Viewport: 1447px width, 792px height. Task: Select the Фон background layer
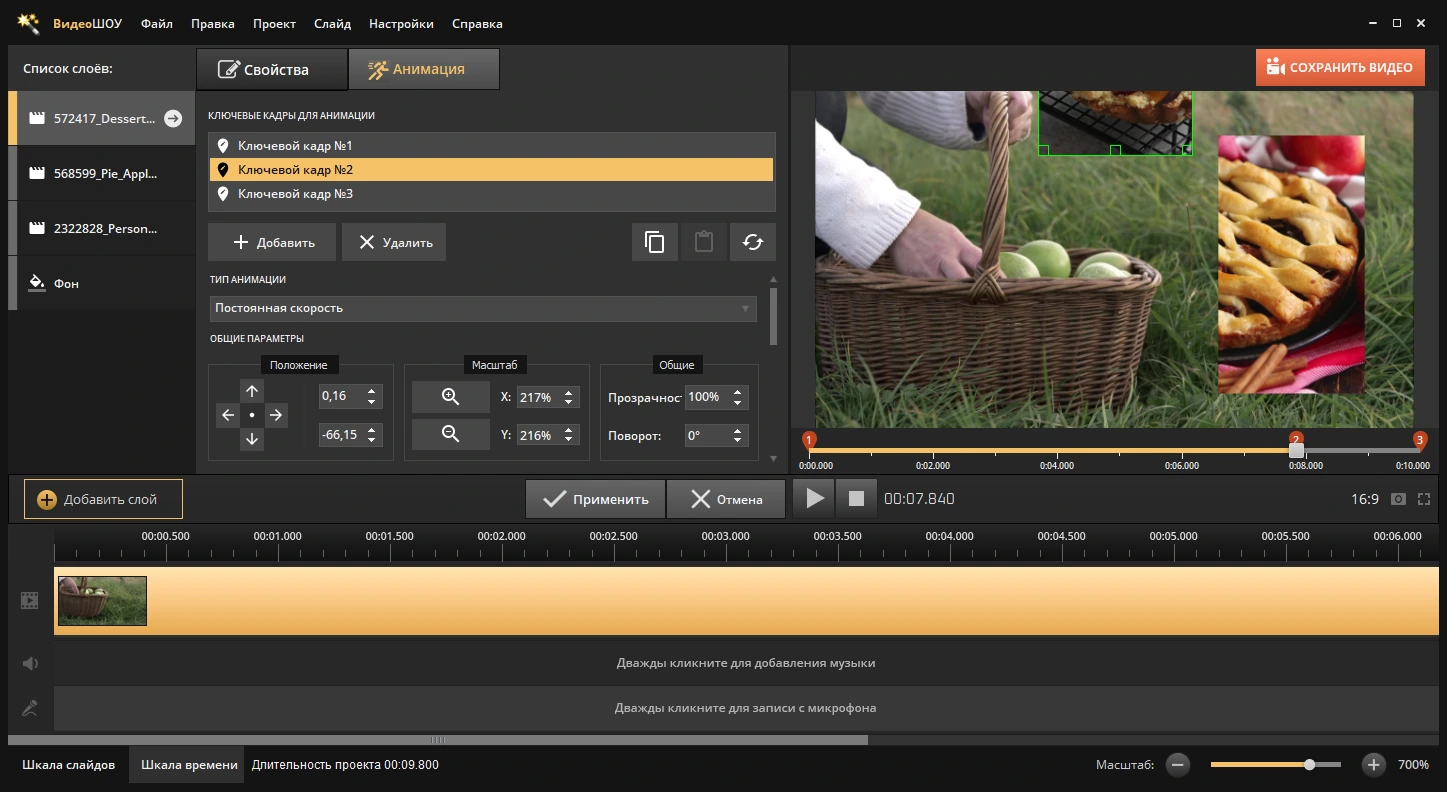102,283
